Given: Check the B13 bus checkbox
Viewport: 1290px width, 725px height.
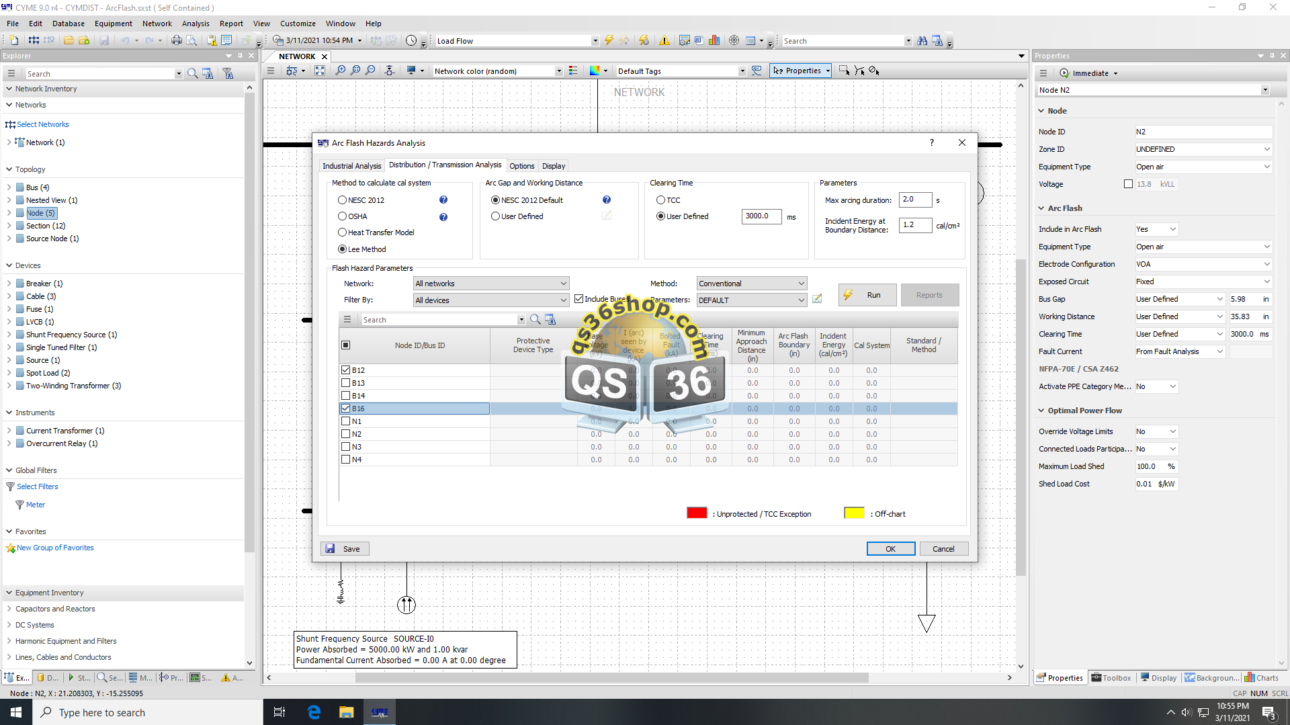Looking at the screenshot, I should (x=346, y=383).
